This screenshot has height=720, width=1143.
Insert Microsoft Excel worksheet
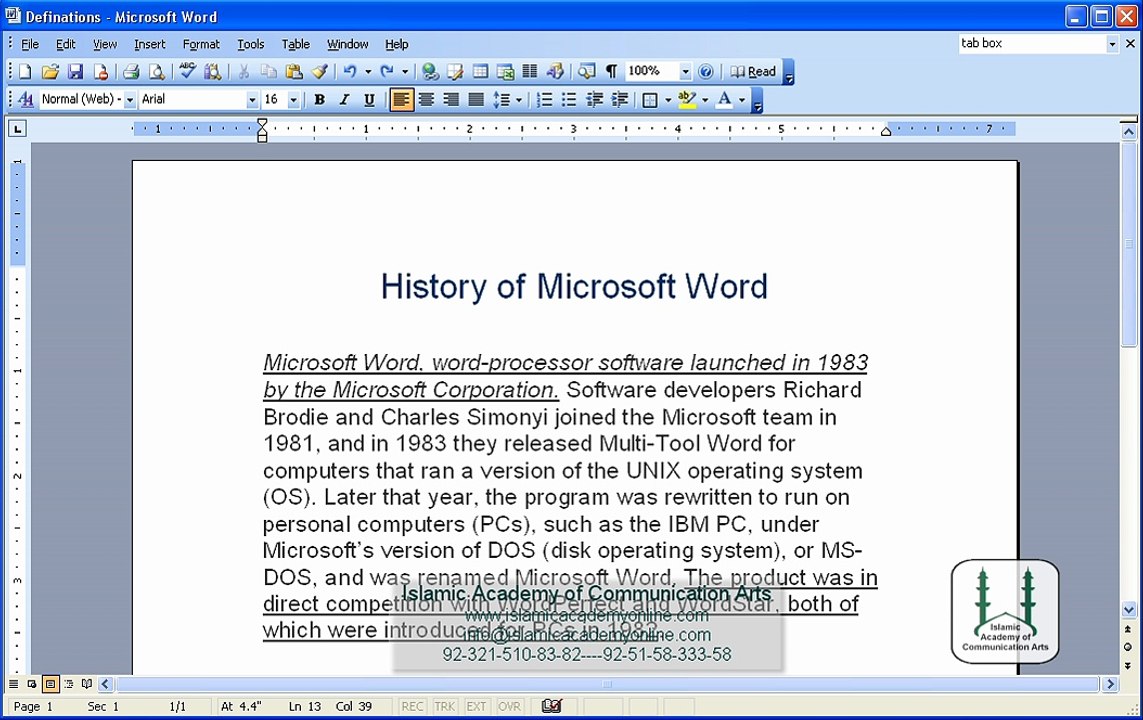(505, 71)
